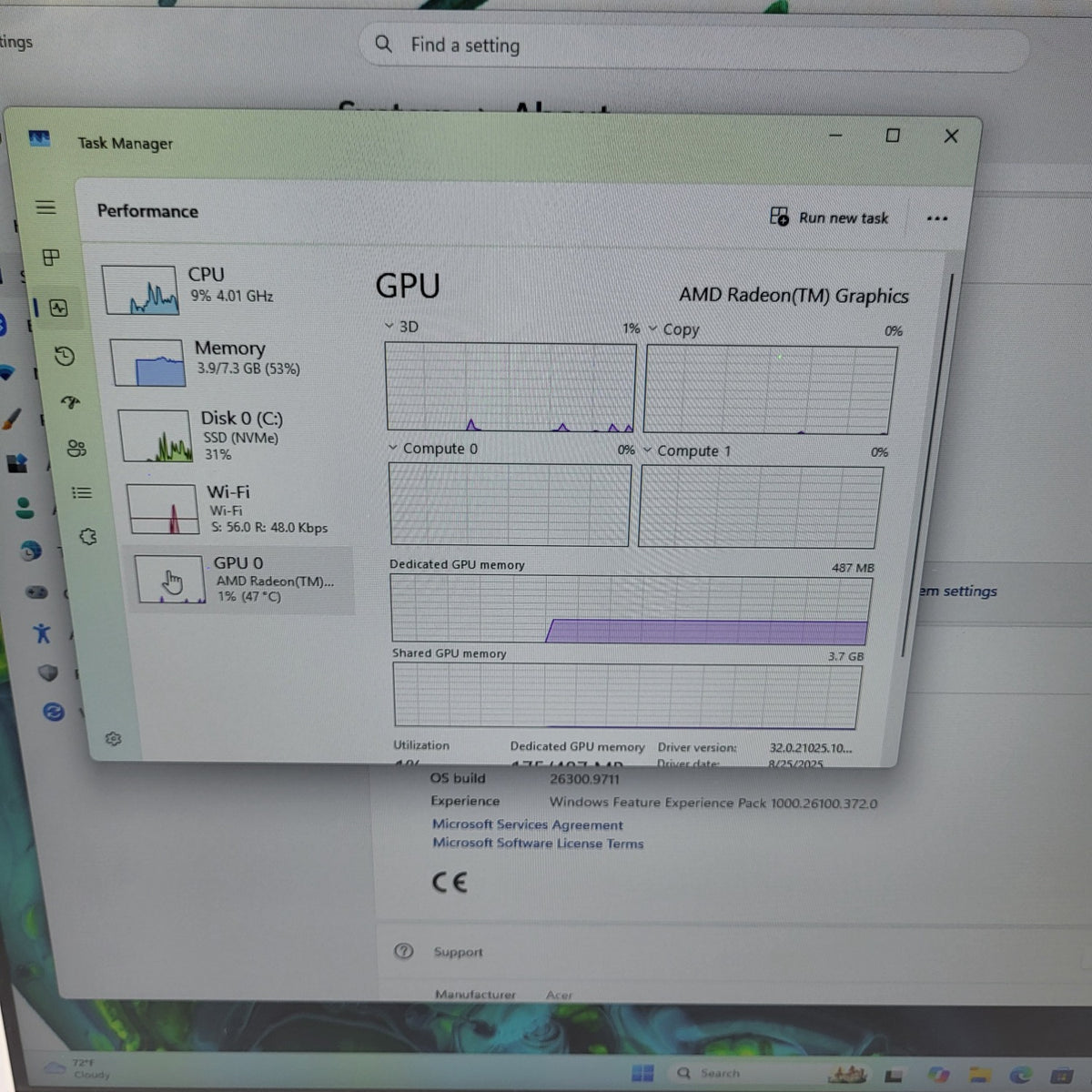This screenshot has width=1092, height=1092.
Task: Open the three-dot more options menu
Action: click(937, 218)
